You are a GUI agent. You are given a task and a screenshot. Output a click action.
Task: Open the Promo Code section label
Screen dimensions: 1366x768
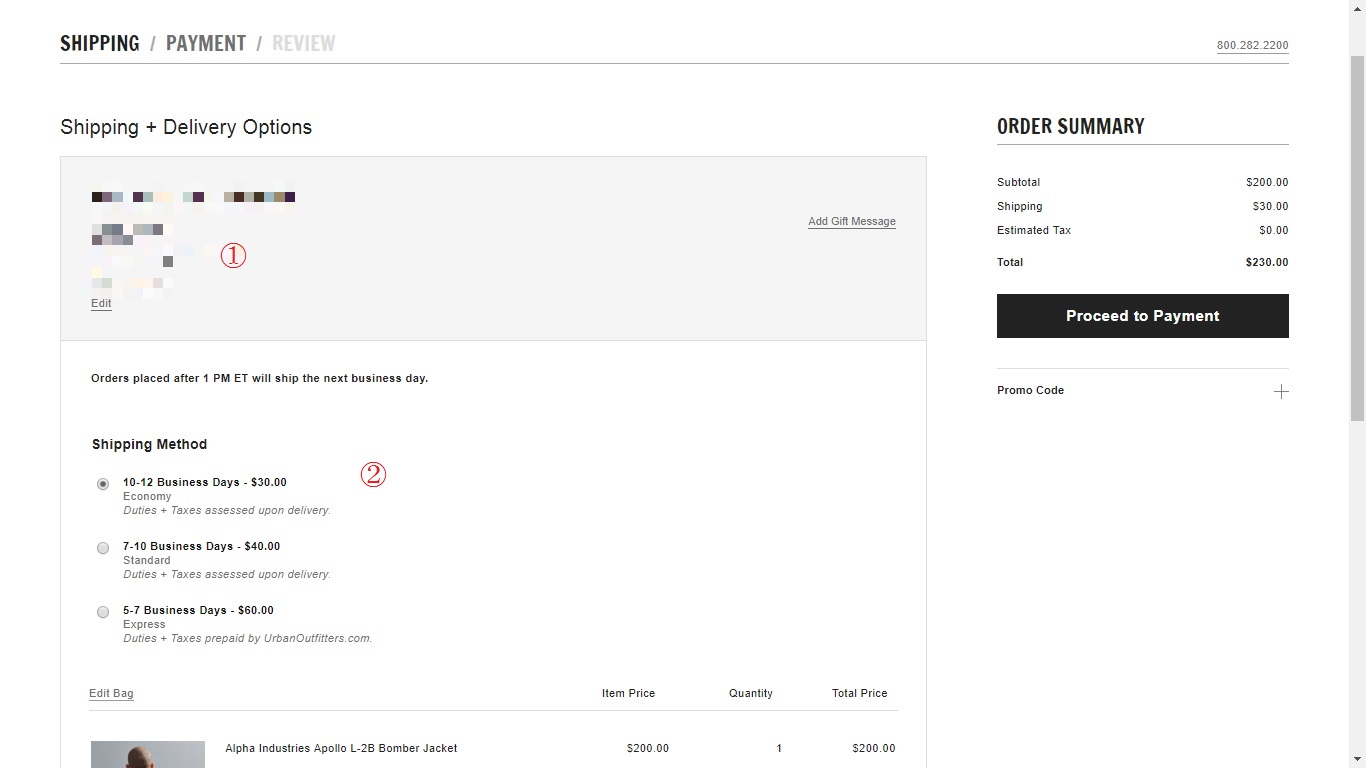coord(1030,391)
